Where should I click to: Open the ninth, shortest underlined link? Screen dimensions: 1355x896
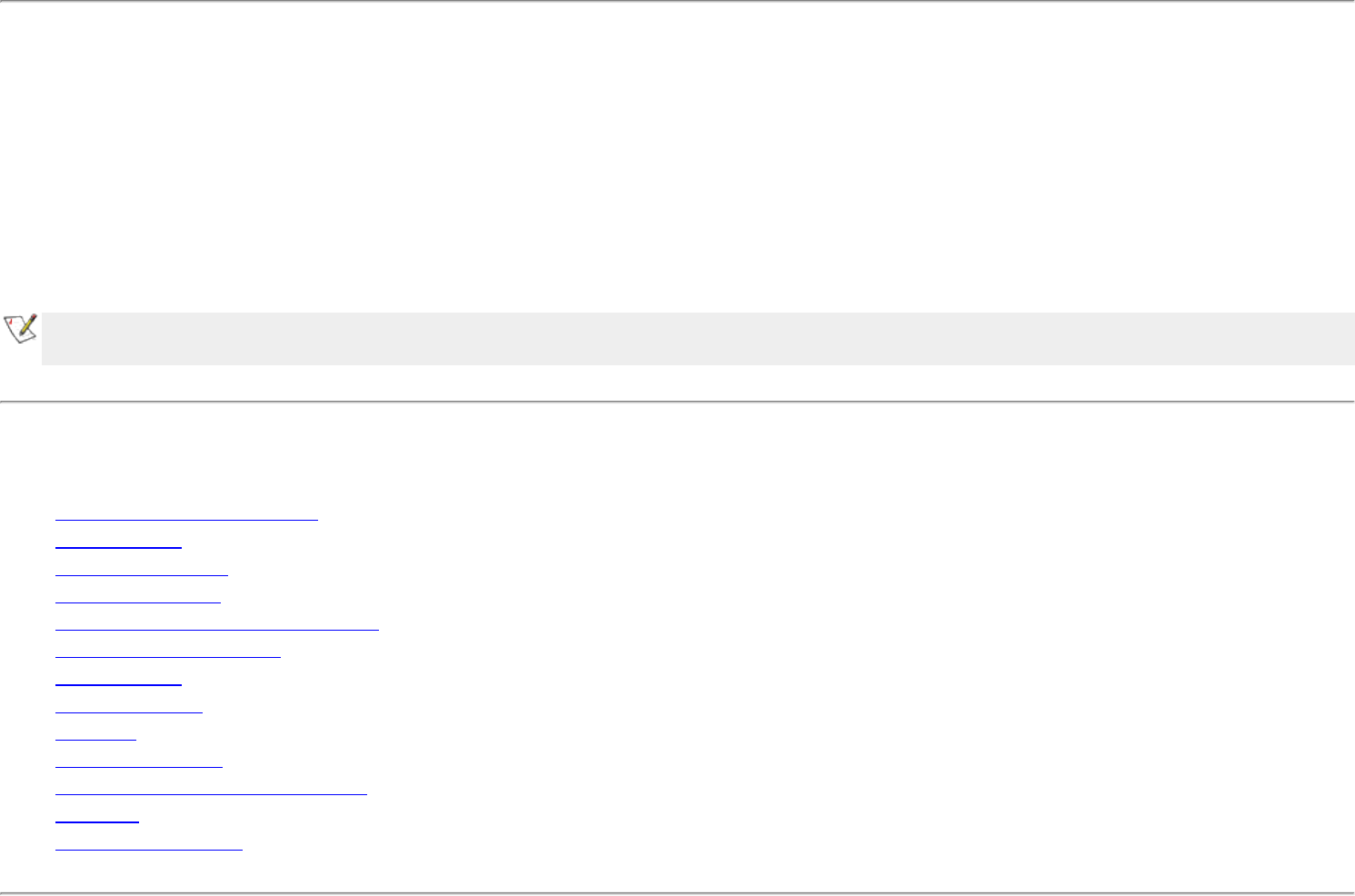95,736
